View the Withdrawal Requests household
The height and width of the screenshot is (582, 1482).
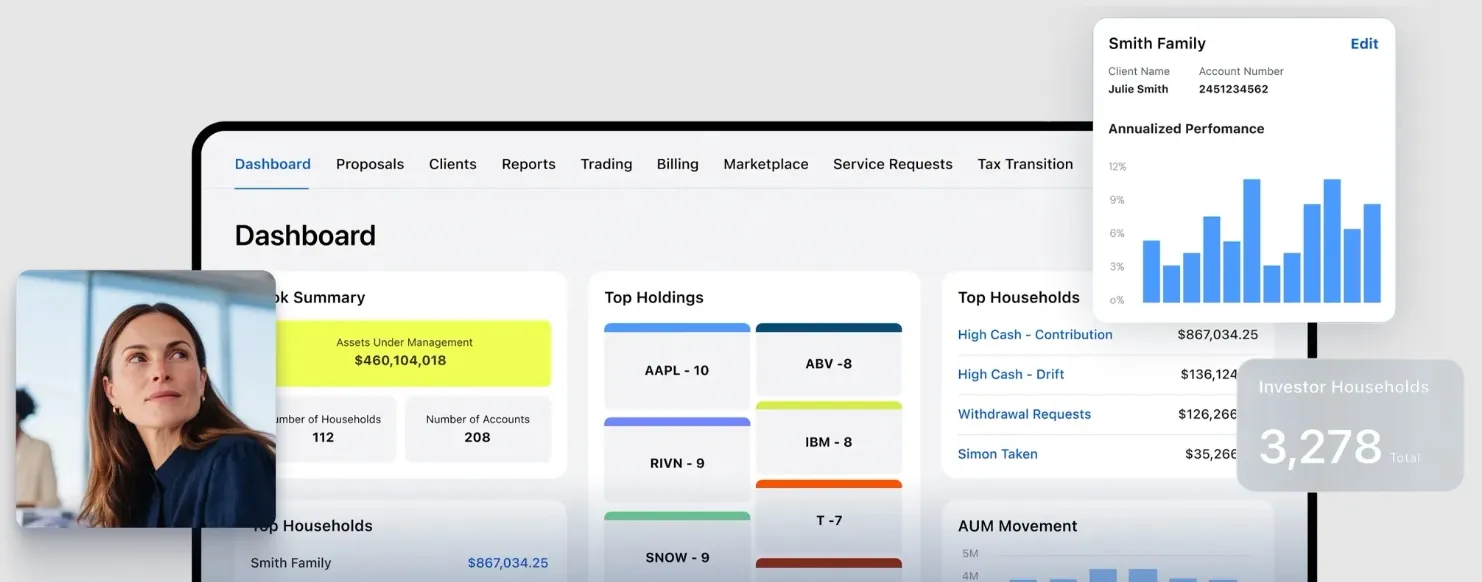tap(1024, 413)
